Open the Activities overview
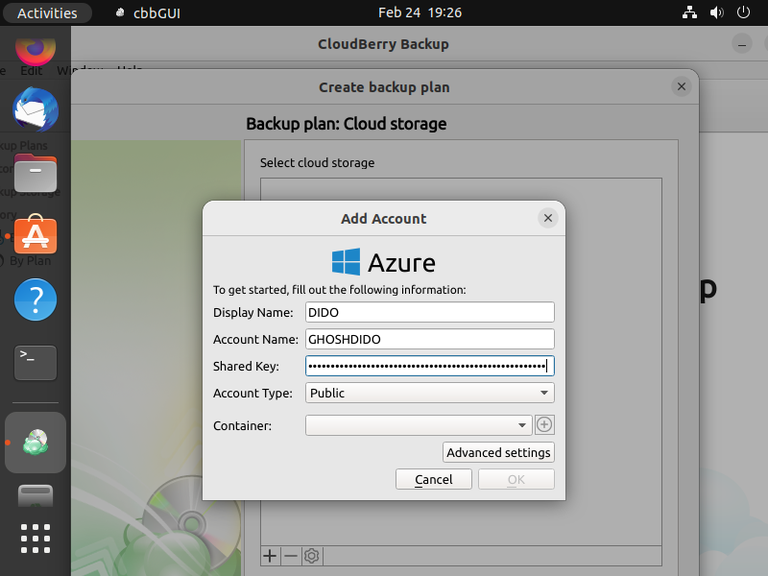 pos(47,13)
